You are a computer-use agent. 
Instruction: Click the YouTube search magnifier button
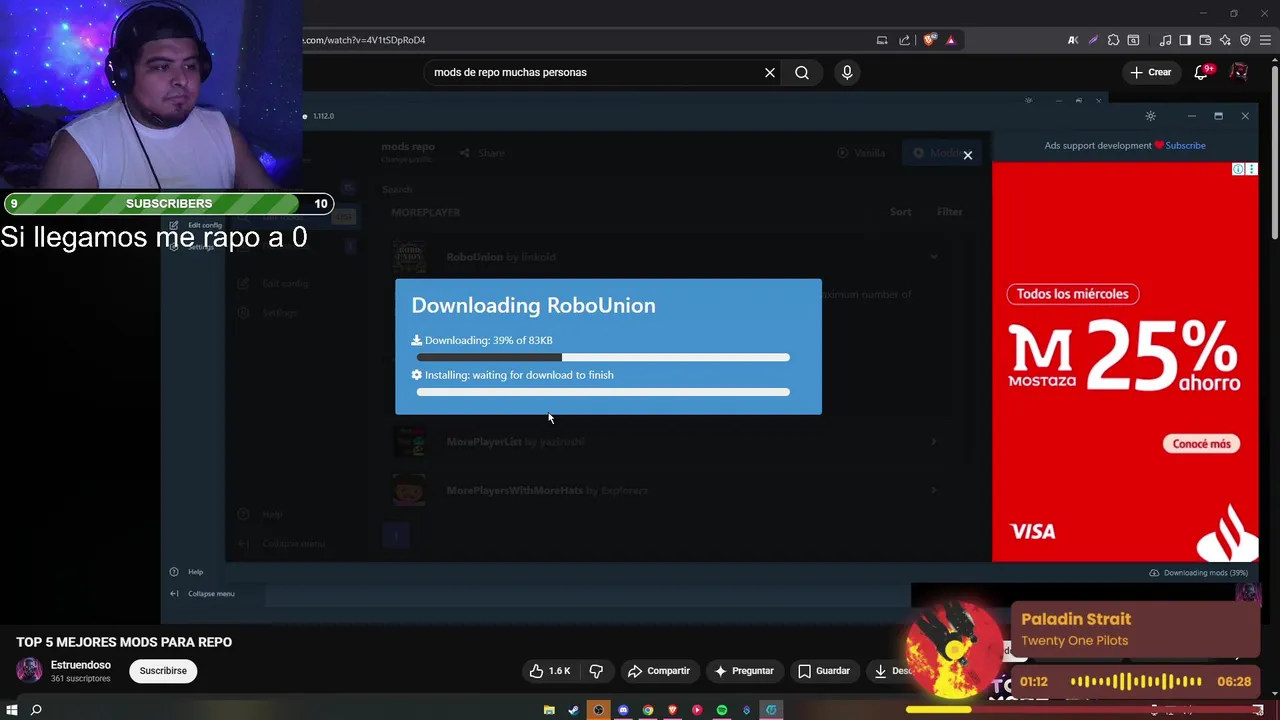point(802,72)
